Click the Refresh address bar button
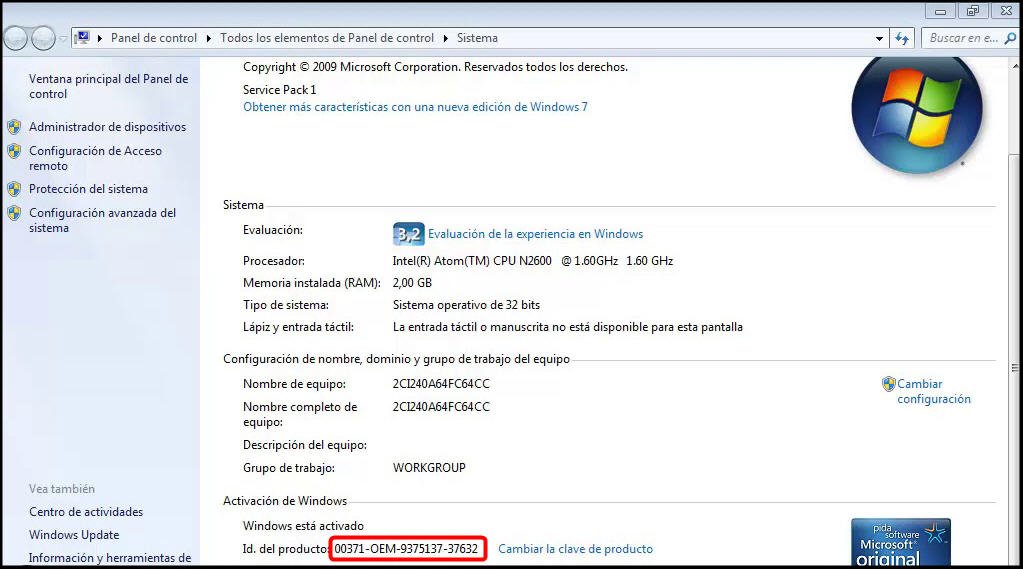Image resolution: width=1023 pixels, height=569 pixels. pyautogui.click(x=902, y=38)
